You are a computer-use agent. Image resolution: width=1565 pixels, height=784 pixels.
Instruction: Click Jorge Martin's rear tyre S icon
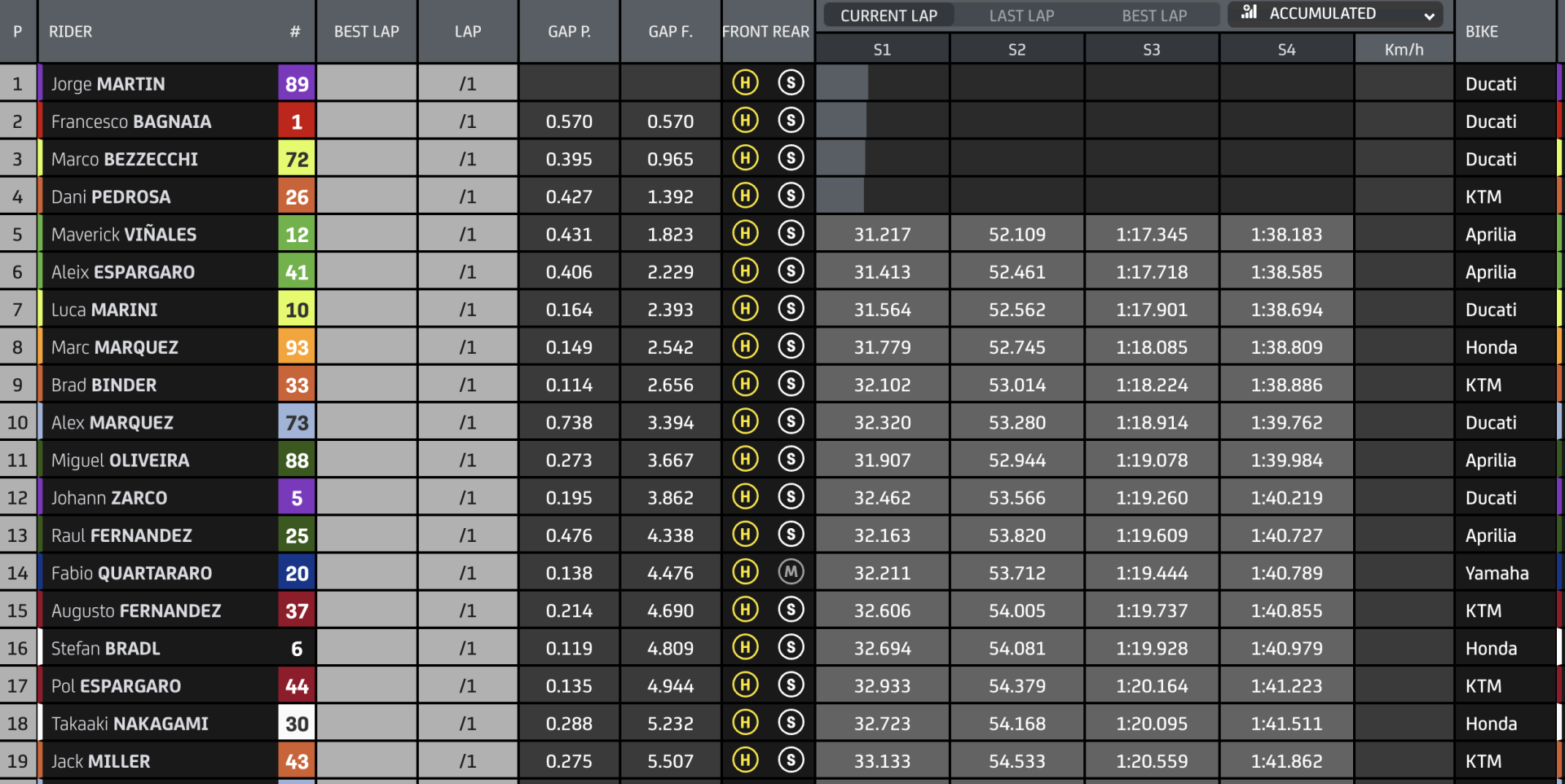pyautogui.click(x=791, y=83)
